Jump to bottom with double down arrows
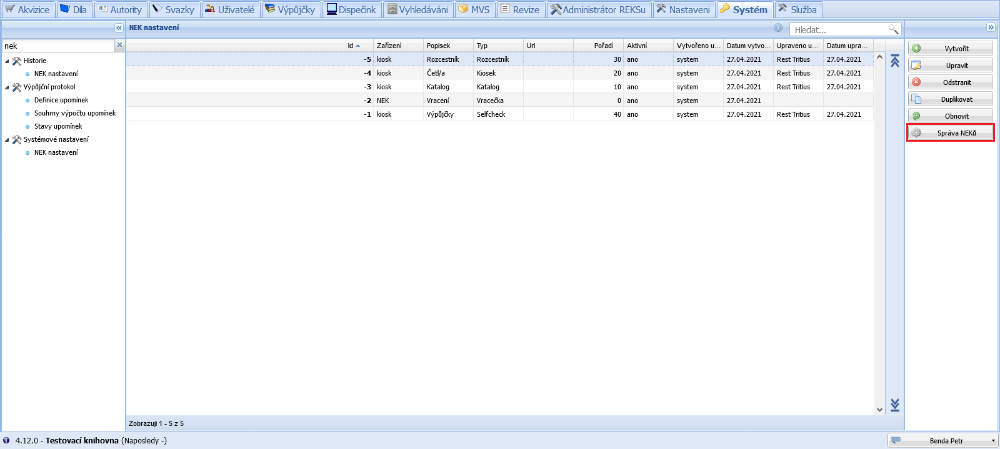This screenshot has height=449, width=1000. click(x=895, y=405)
